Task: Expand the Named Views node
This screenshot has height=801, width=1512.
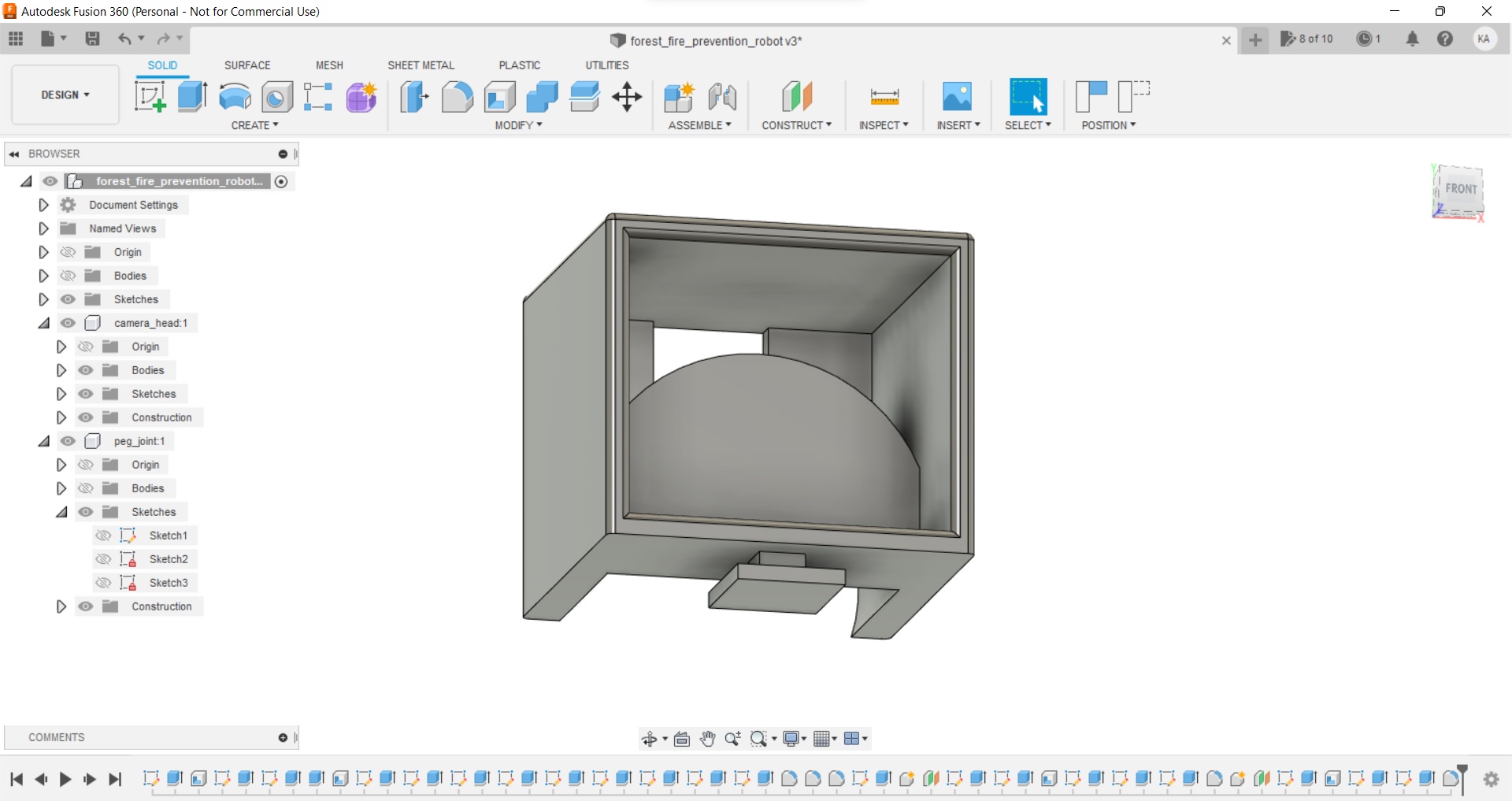Action: (x=44, y=228)
